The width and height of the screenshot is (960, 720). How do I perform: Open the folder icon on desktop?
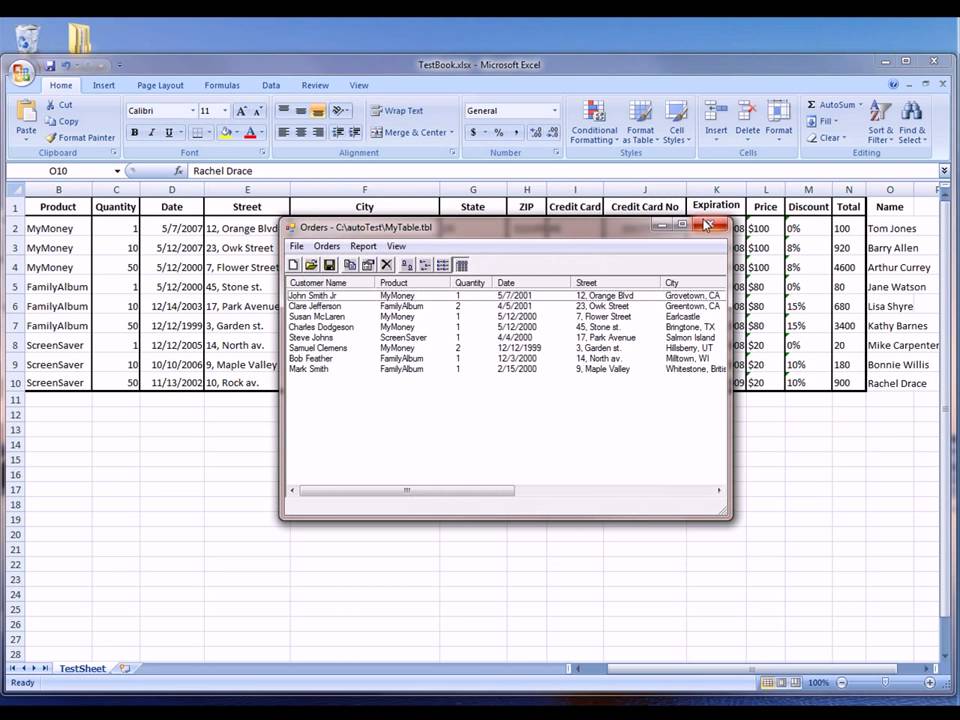click(80, 38)
